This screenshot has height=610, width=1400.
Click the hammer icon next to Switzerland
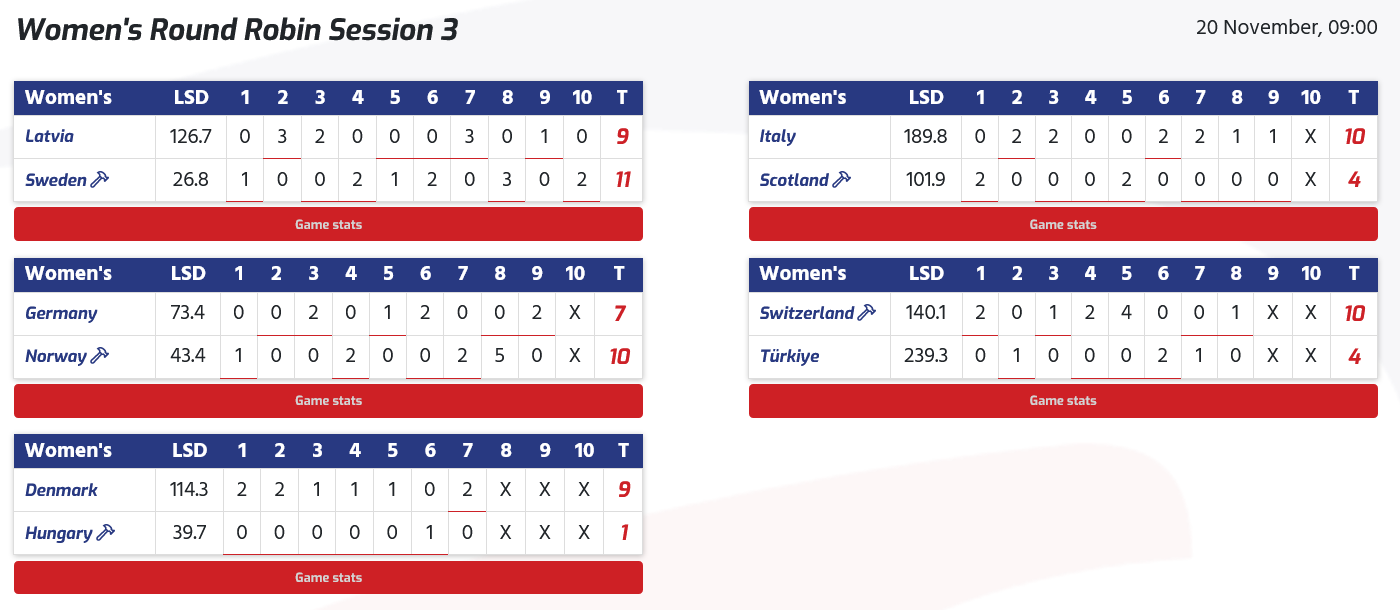866,313
